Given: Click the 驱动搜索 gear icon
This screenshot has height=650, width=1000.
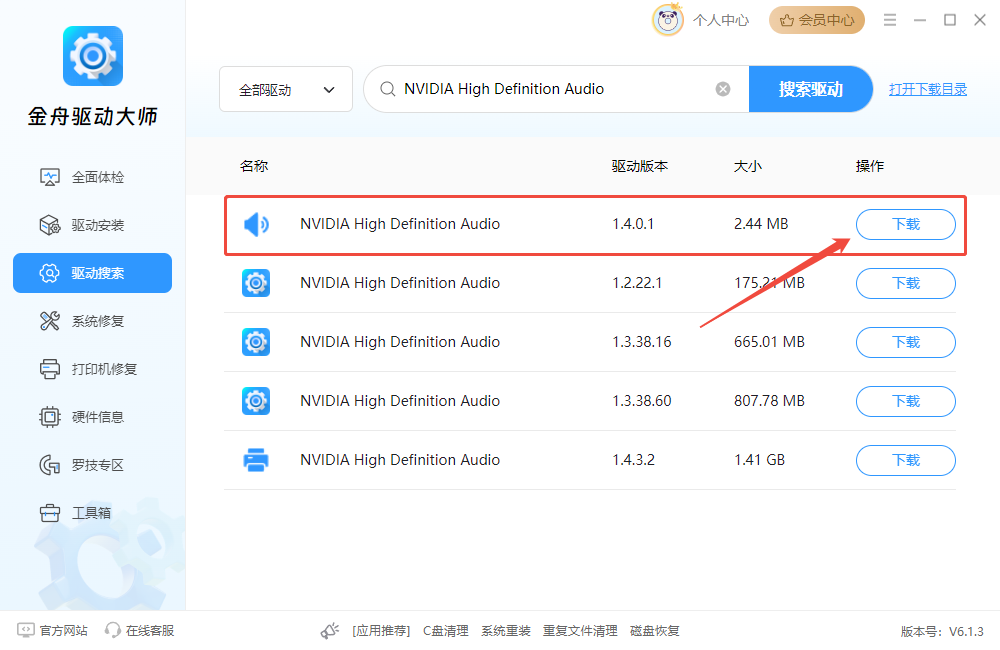Looking at the screenshot, I should pos(50,273).
